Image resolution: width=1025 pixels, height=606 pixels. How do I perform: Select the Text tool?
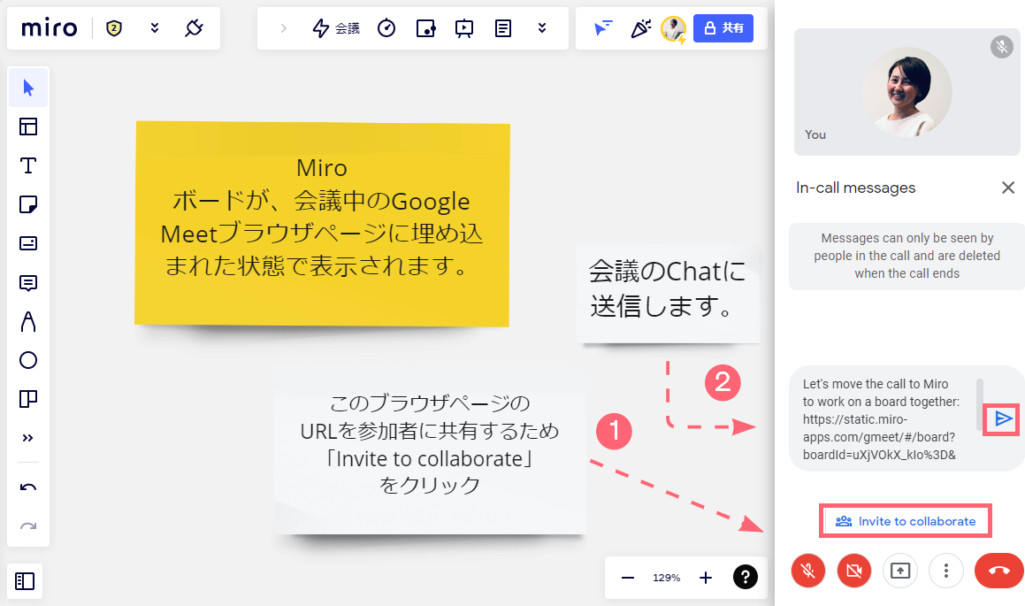28,165
